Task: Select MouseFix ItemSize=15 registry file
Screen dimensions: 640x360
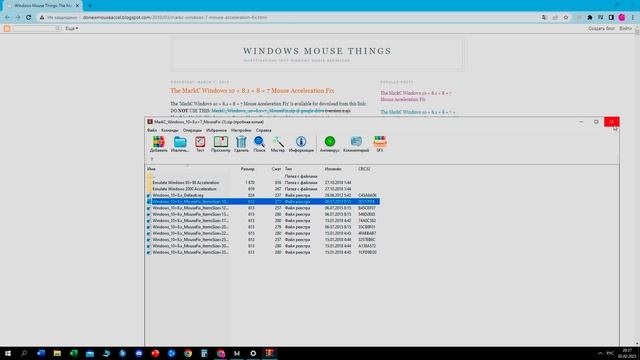Action: [263, 214]
